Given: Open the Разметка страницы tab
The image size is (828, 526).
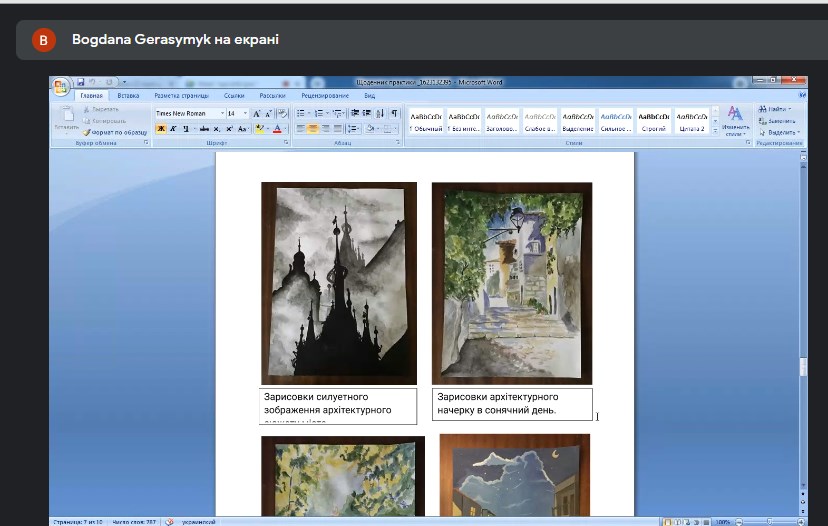Looking at the screenshot, I should [182, 96].
